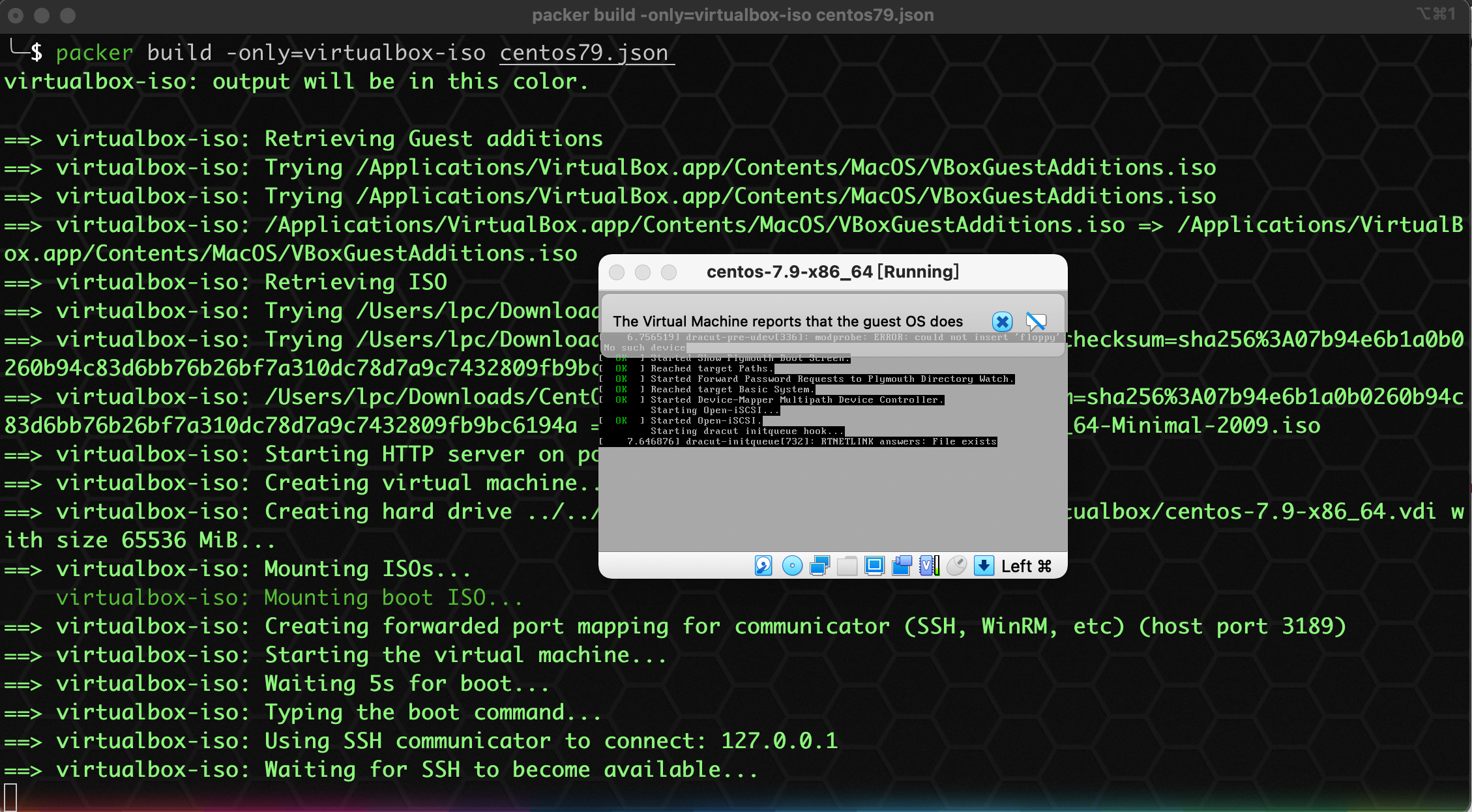Click the mouse integration indicator icon
Viewport: 1472px width, 812px height.
click(956, 566)
